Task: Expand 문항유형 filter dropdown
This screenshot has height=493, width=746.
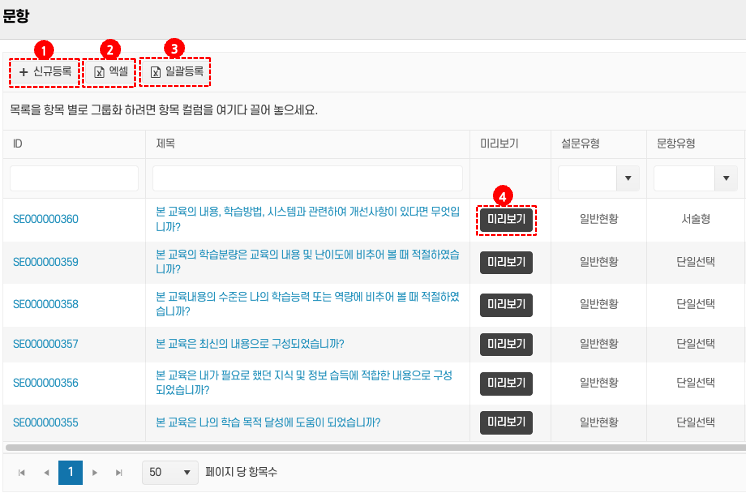Action: (x=723, y=179)
